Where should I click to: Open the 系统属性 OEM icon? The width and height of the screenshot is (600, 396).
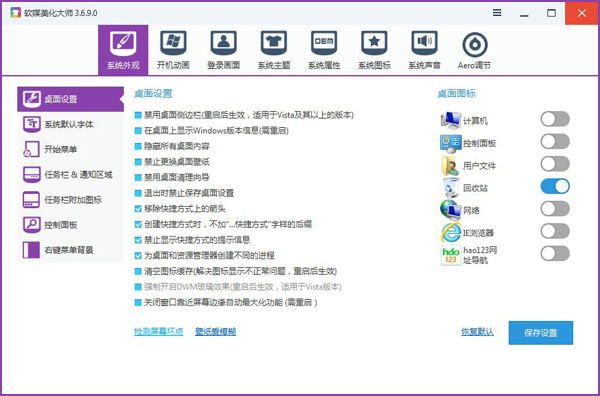[324, 44]
